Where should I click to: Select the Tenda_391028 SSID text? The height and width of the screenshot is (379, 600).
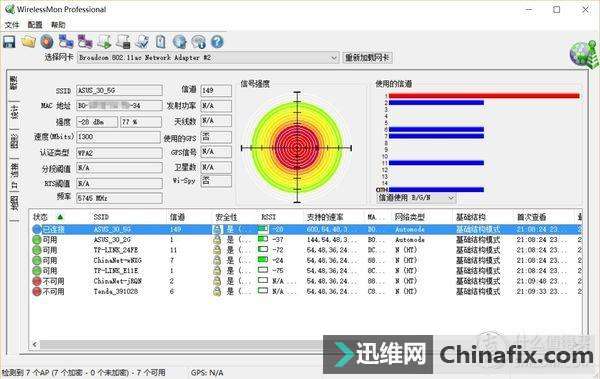pyautogui.click(x=116, y=292)
